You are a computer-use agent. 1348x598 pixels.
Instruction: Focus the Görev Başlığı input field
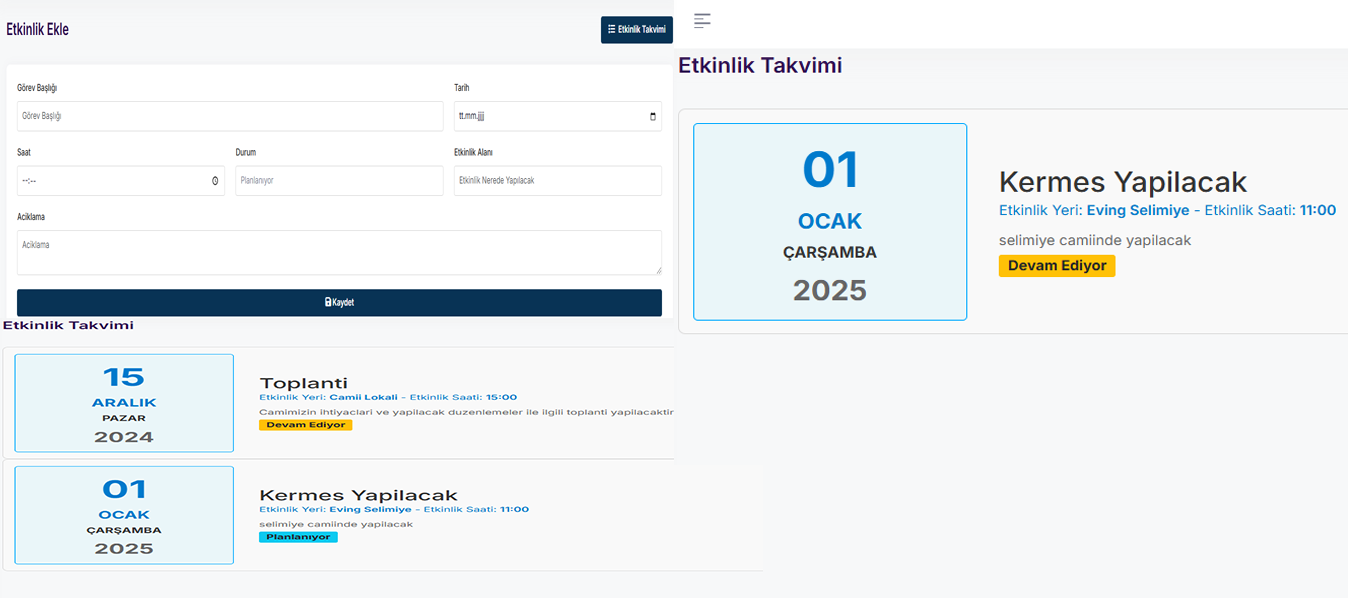[x=229, y=116]
